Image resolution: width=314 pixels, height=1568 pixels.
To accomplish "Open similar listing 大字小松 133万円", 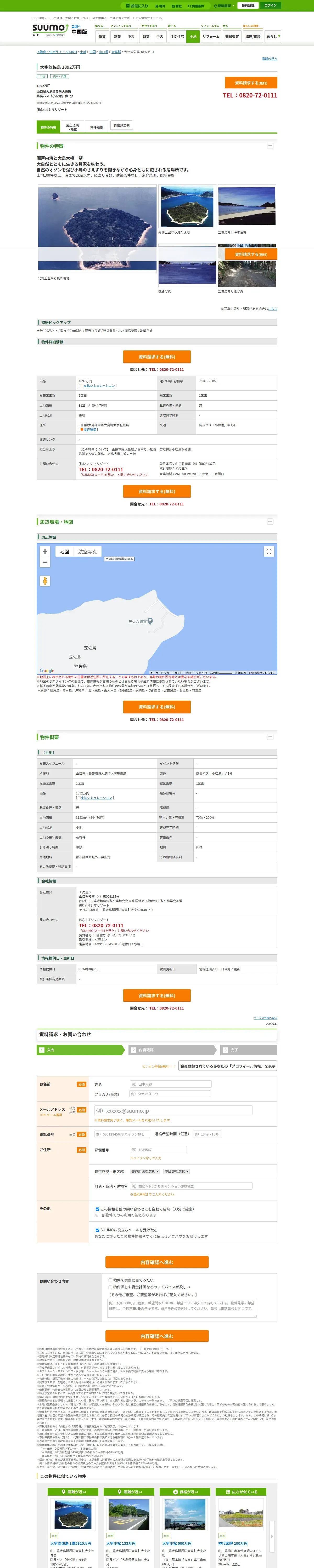I will point(121,1544).
